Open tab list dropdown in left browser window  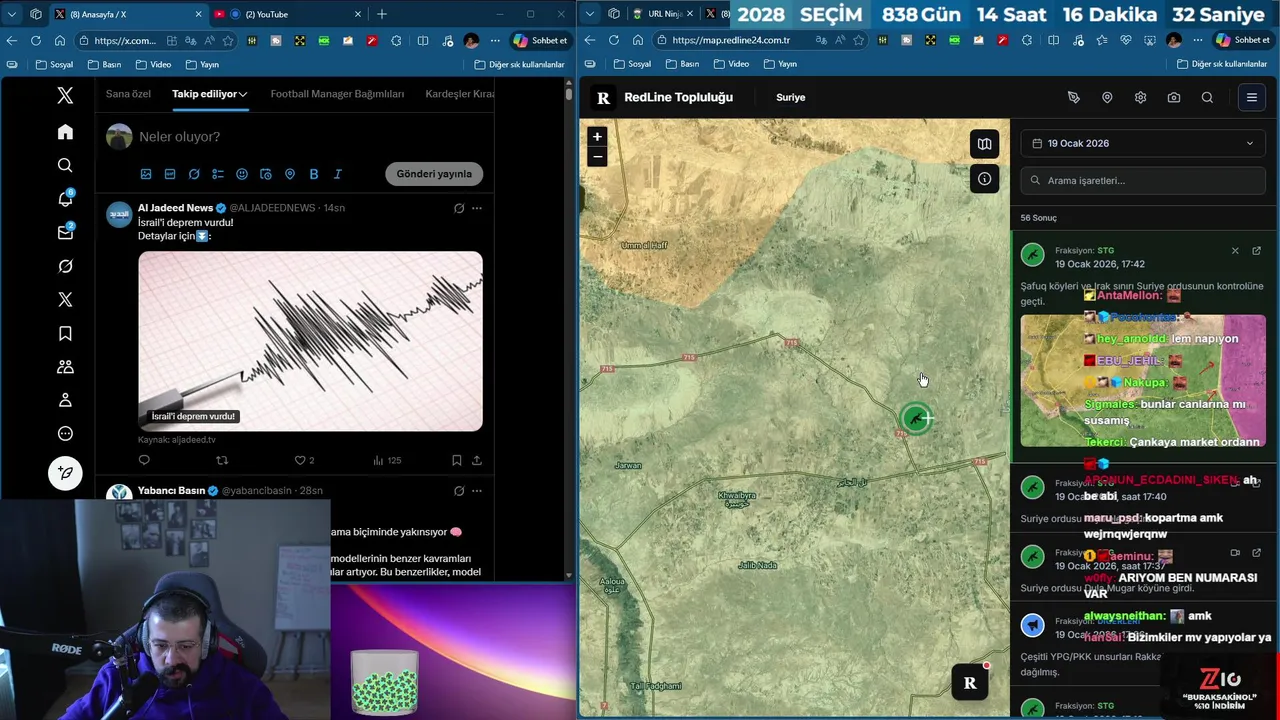pos(12,14)
